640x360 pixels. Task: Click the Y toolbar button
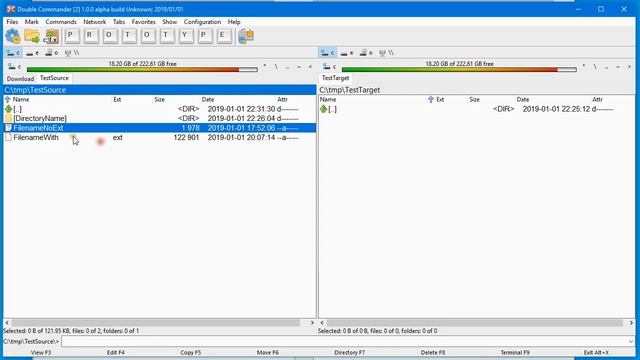coord(185,36)
